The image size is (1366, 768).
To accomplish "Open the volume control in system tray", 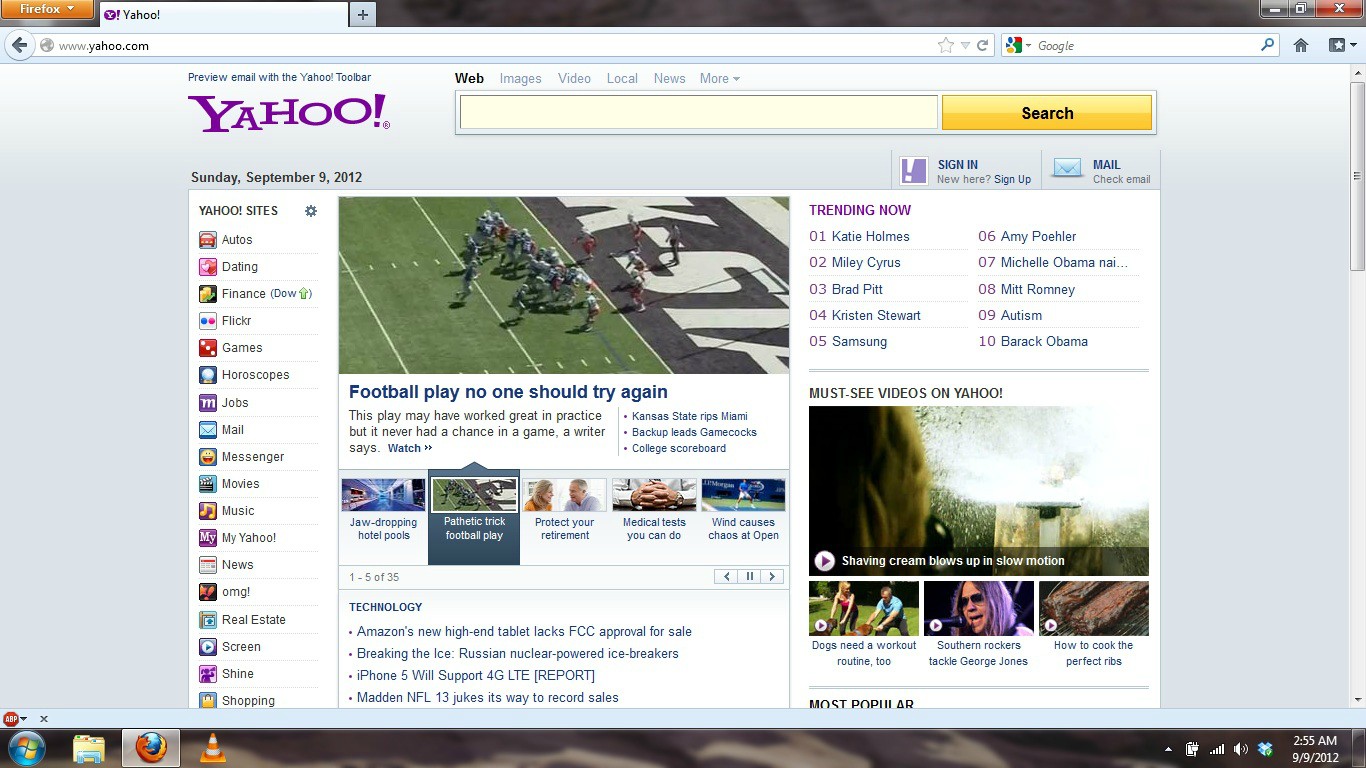I will coord(1241,749).
